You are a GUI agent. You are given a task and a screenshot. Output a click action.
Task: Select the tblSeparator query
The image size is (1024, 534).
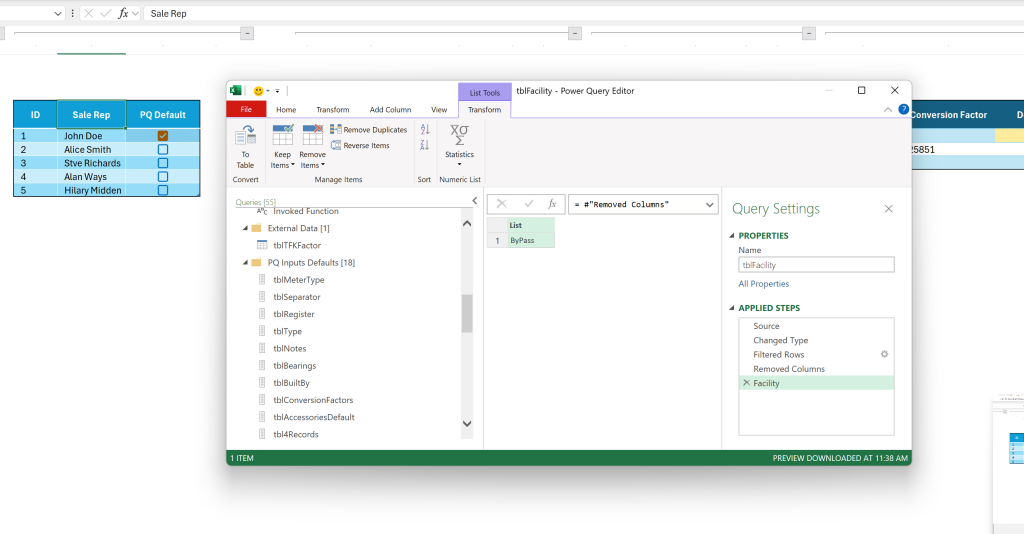(x=297, y=297)
